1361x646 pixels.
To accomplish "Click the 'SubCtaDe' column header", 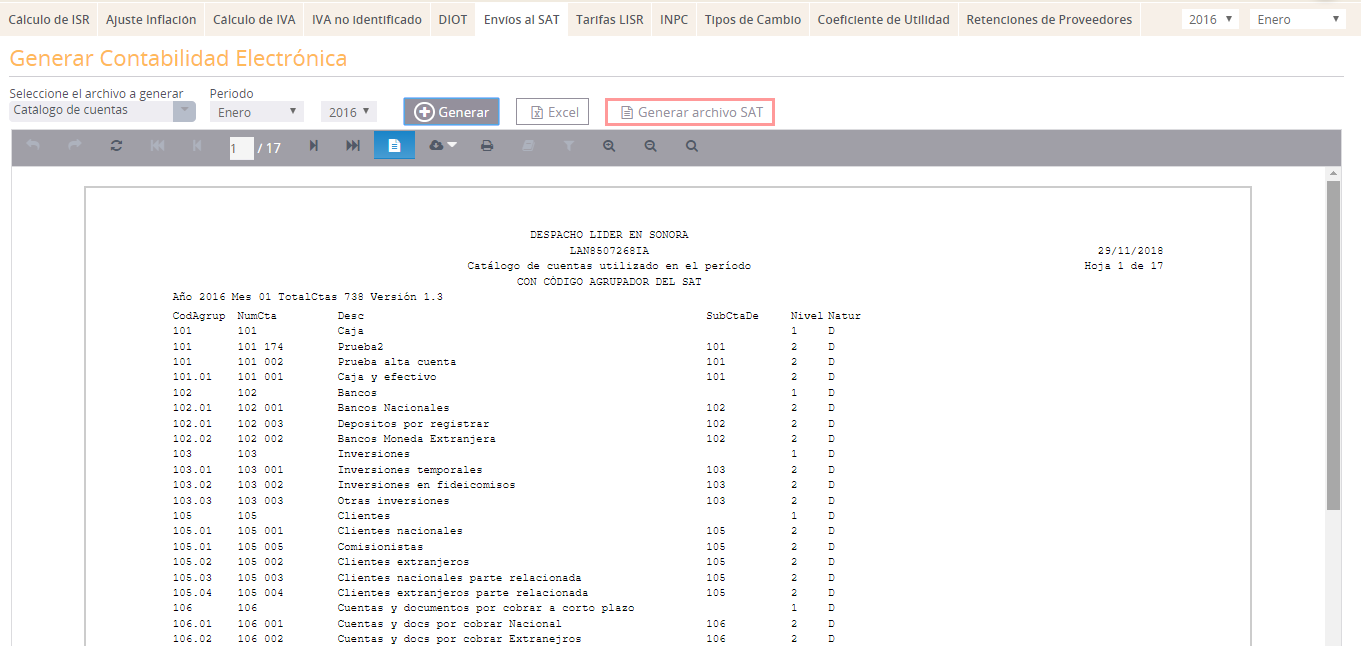I will coord(732,315).
